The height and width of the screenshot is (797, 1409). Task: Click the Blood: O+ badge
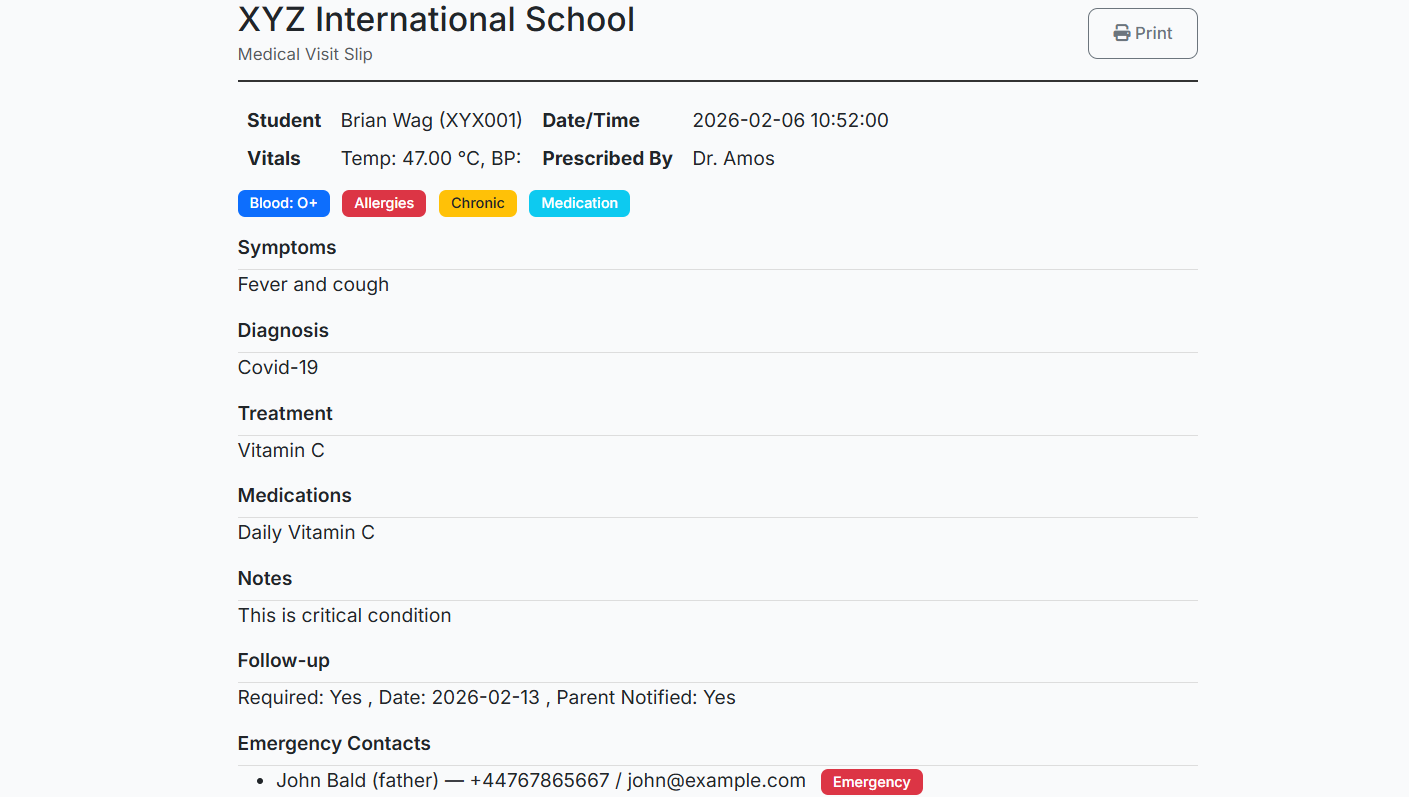click(283, 204)
